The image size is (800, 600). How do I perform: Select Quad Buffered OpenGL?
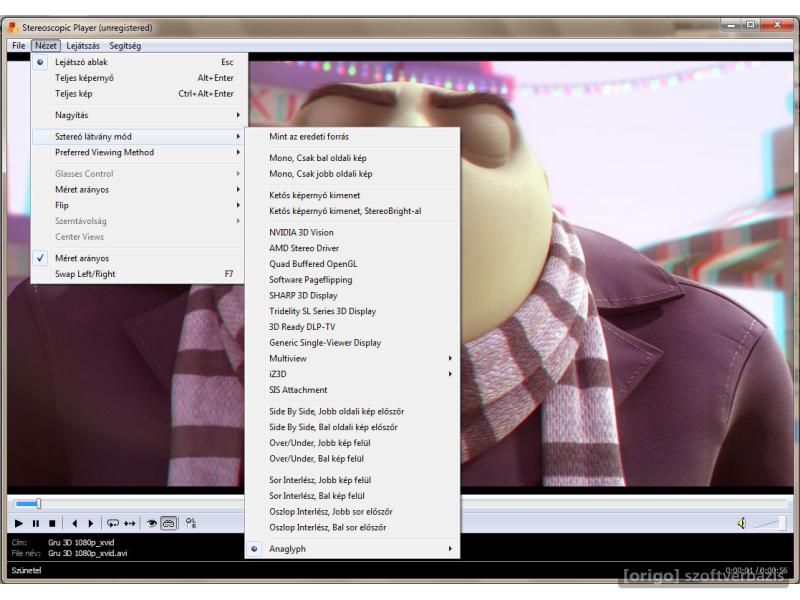(x=352, y=264)
